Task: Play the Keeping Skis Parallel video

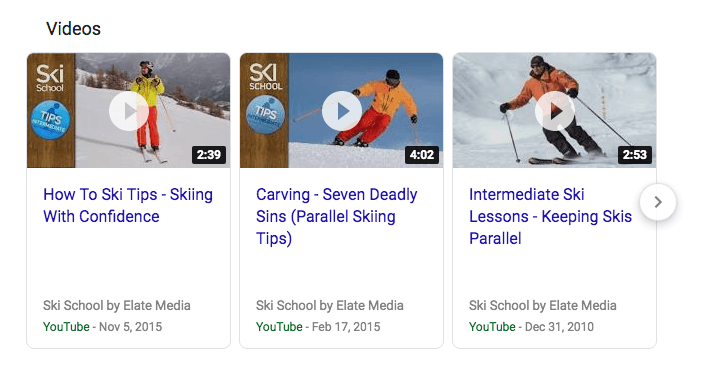Action: (x=555, y=111)
